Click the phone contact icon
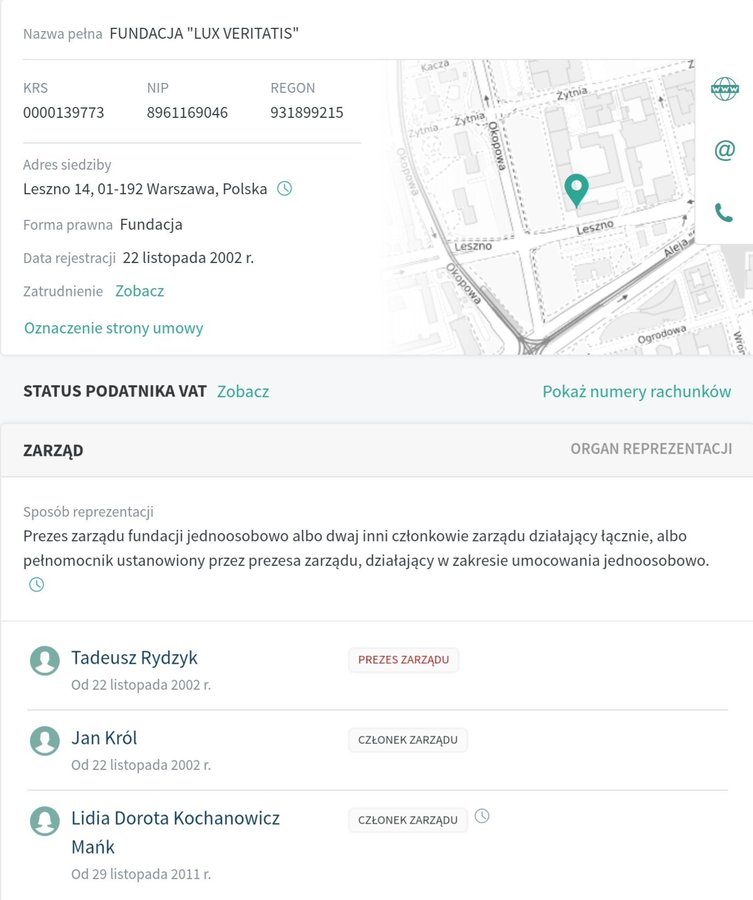 [724, 212]
